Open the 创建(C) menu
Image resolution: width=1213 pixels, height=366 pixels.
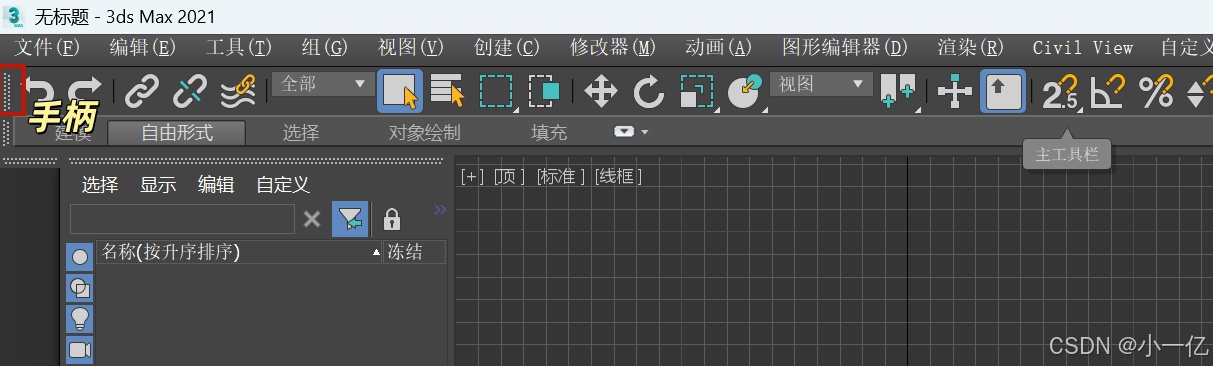[506, 48]
